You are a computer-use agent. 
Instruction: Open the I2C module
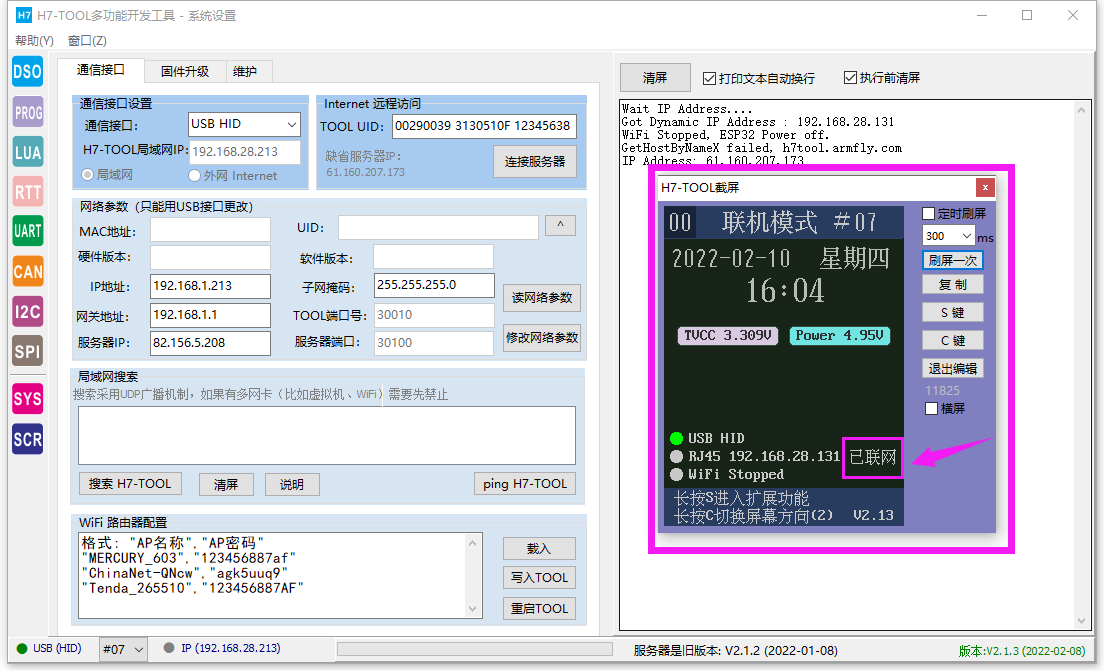[27, 311]
